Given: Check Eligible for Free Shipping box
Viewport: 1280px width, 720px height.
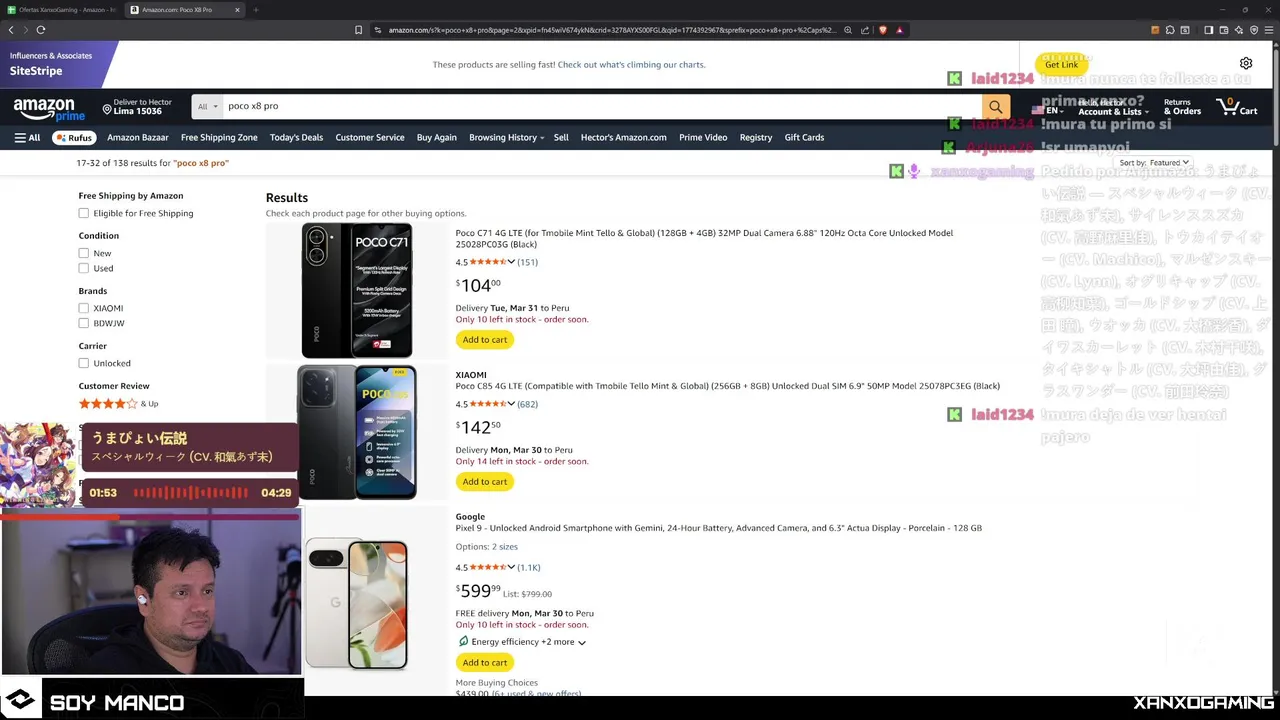Looking at the screenshot, I should click(x=84, y=213).
